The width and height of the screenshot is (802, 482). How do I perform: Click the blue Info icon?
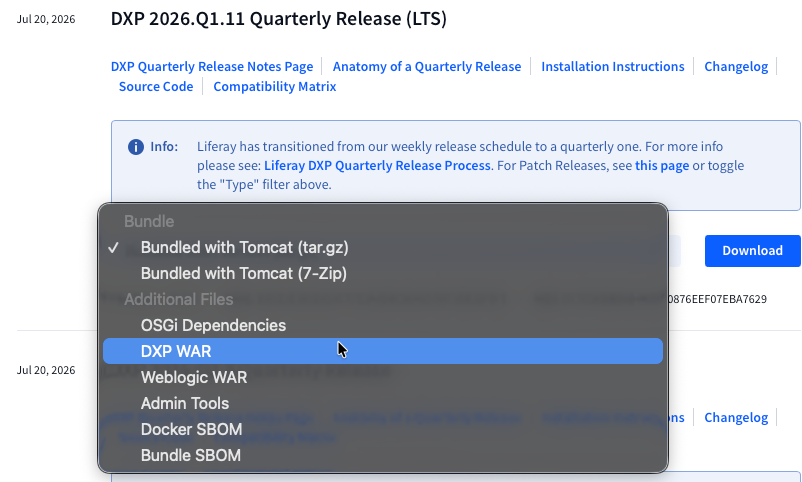(136, 147)
